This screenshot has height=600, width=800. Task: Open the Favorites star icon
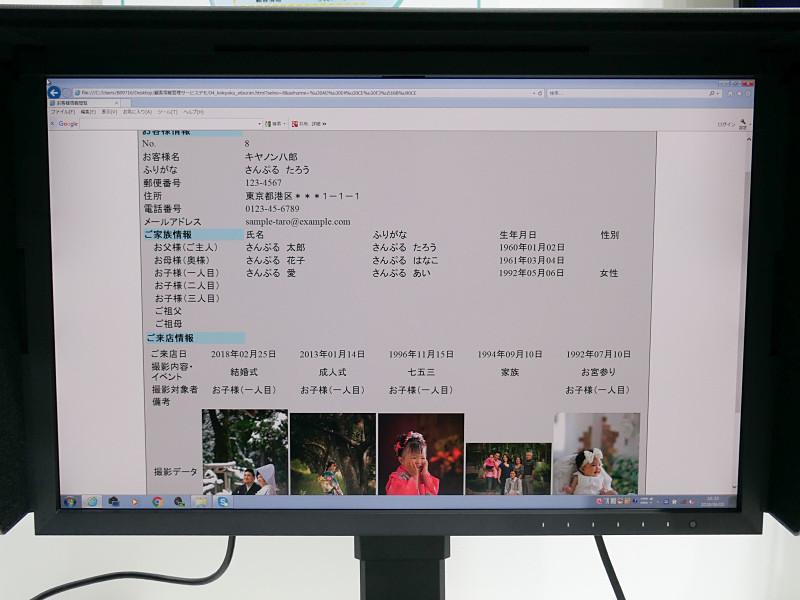click(x=739, y=93)
